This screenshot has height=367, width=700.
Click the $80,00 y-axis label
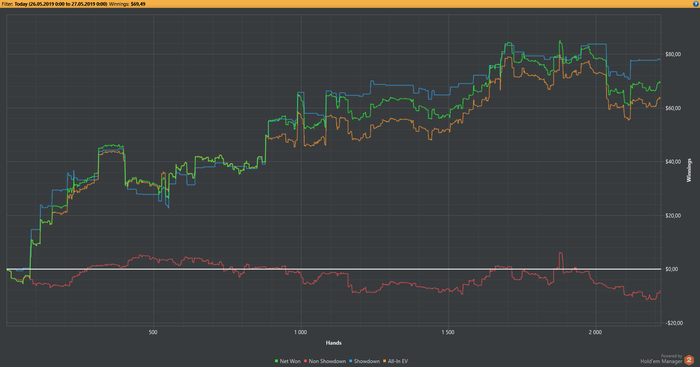[x=673, y=54]
